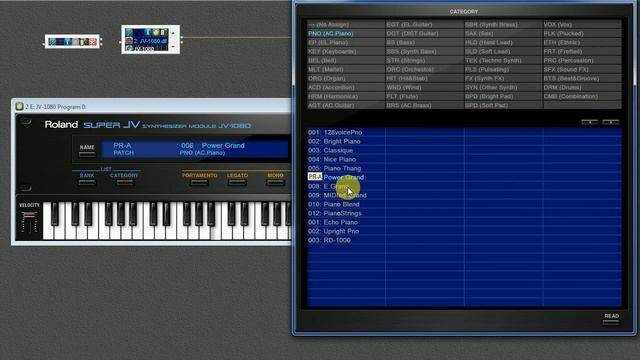Screen dimensions: 640x360
Task: Select the SAX (Sax) category
Action: coord(503,33)
